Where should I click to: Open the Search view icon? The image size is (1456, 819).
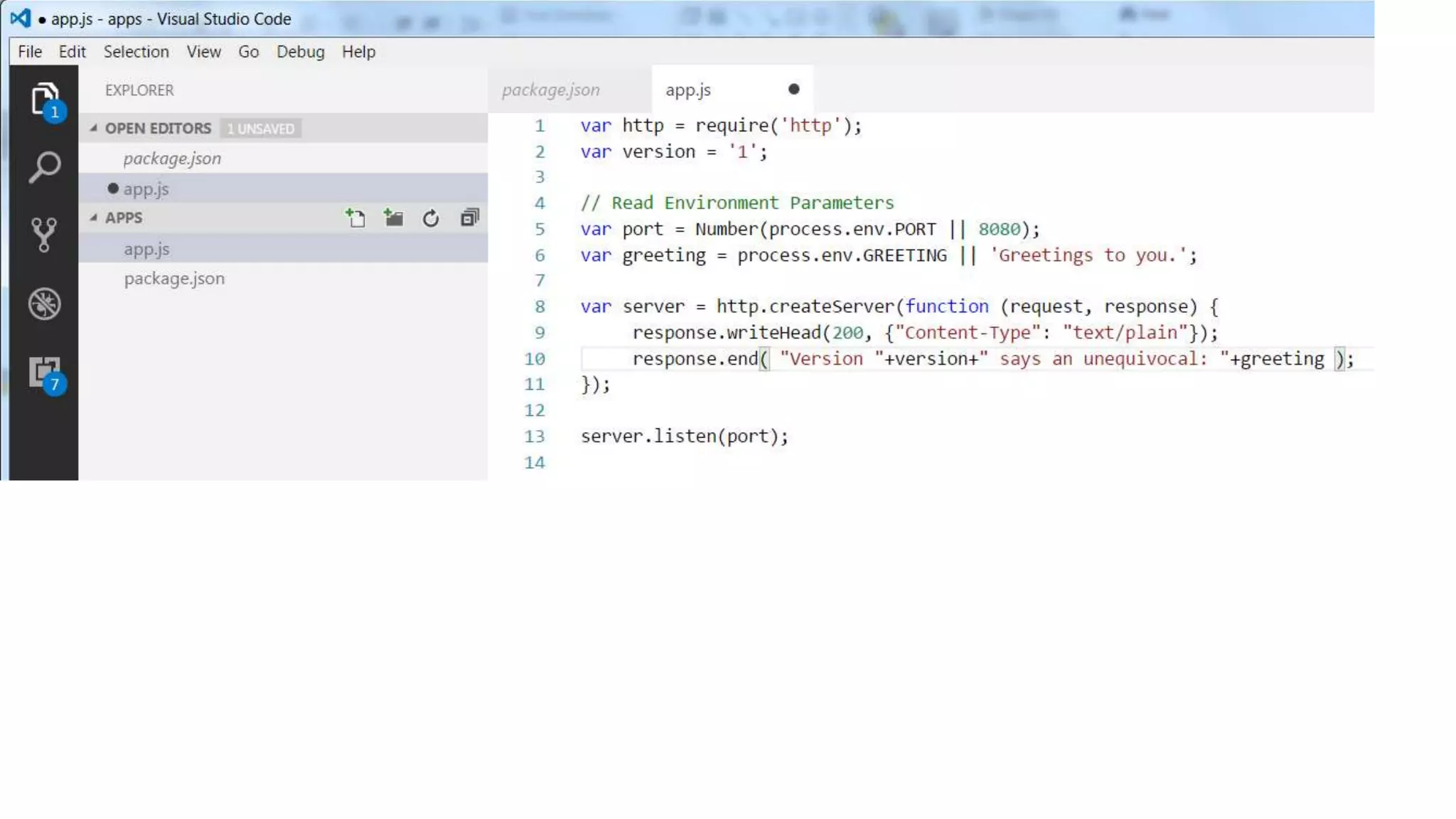[x=44, y=168]
